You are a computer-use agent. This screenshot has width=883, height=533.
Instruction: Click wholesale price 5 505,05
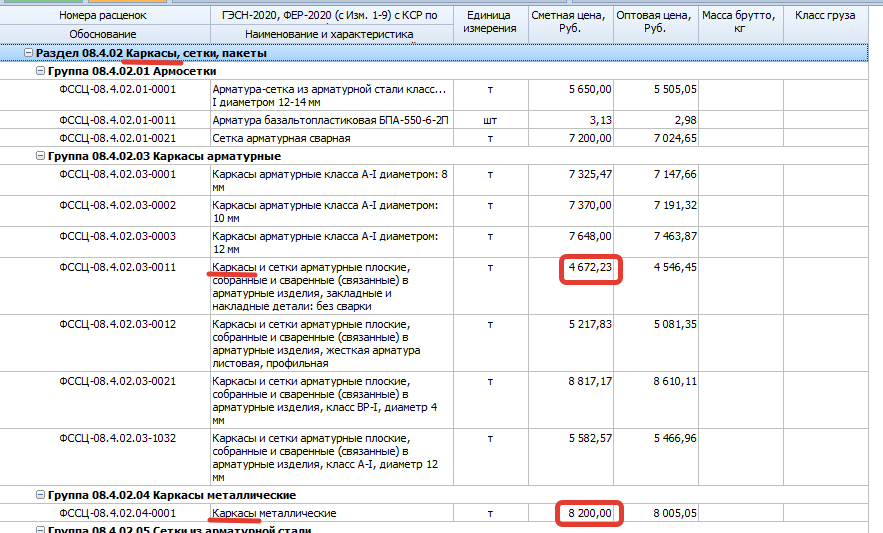pos(675,89)
